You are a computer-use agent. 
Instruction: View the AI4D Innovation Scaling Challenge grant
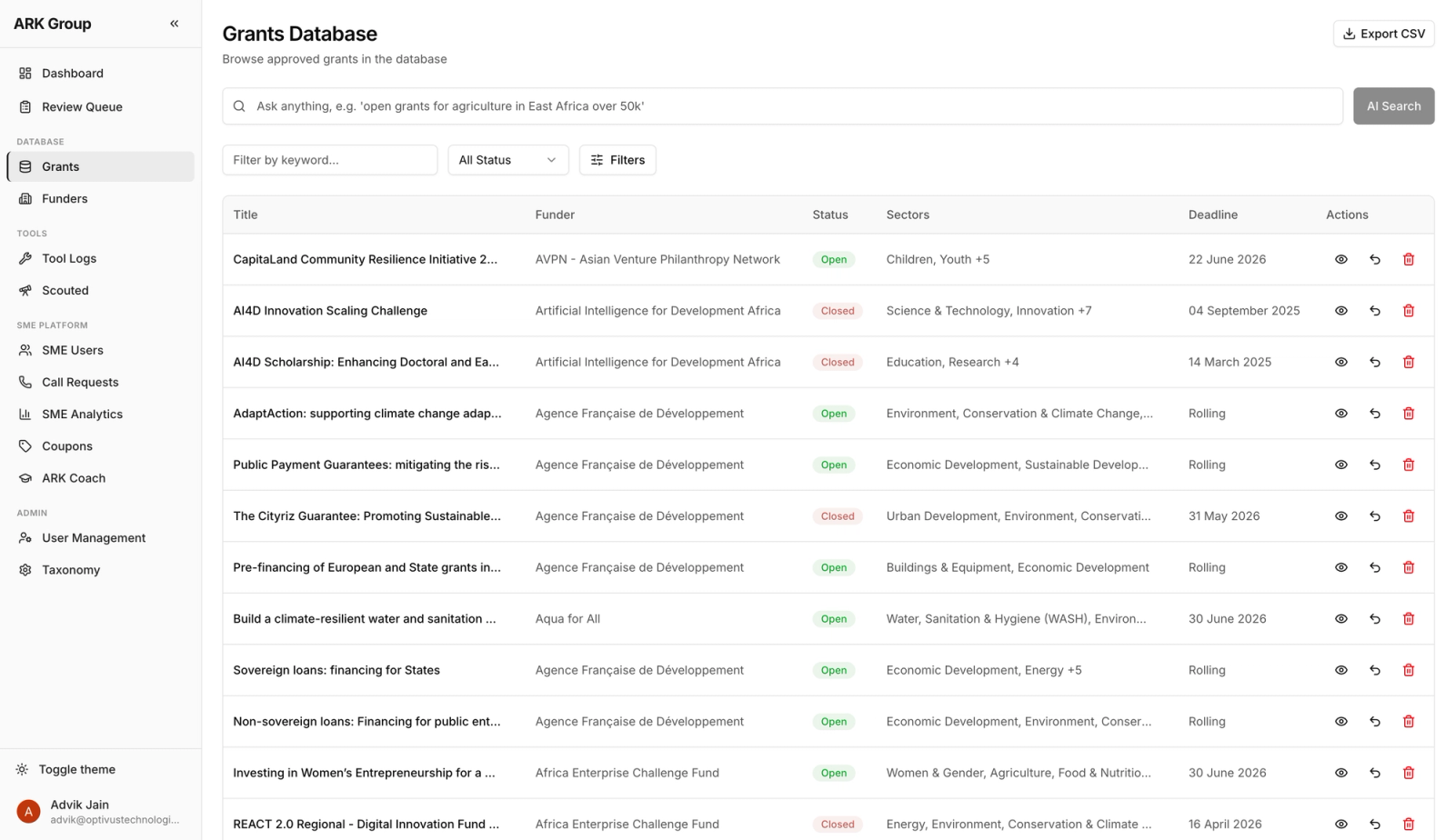tap(1340, 311)
